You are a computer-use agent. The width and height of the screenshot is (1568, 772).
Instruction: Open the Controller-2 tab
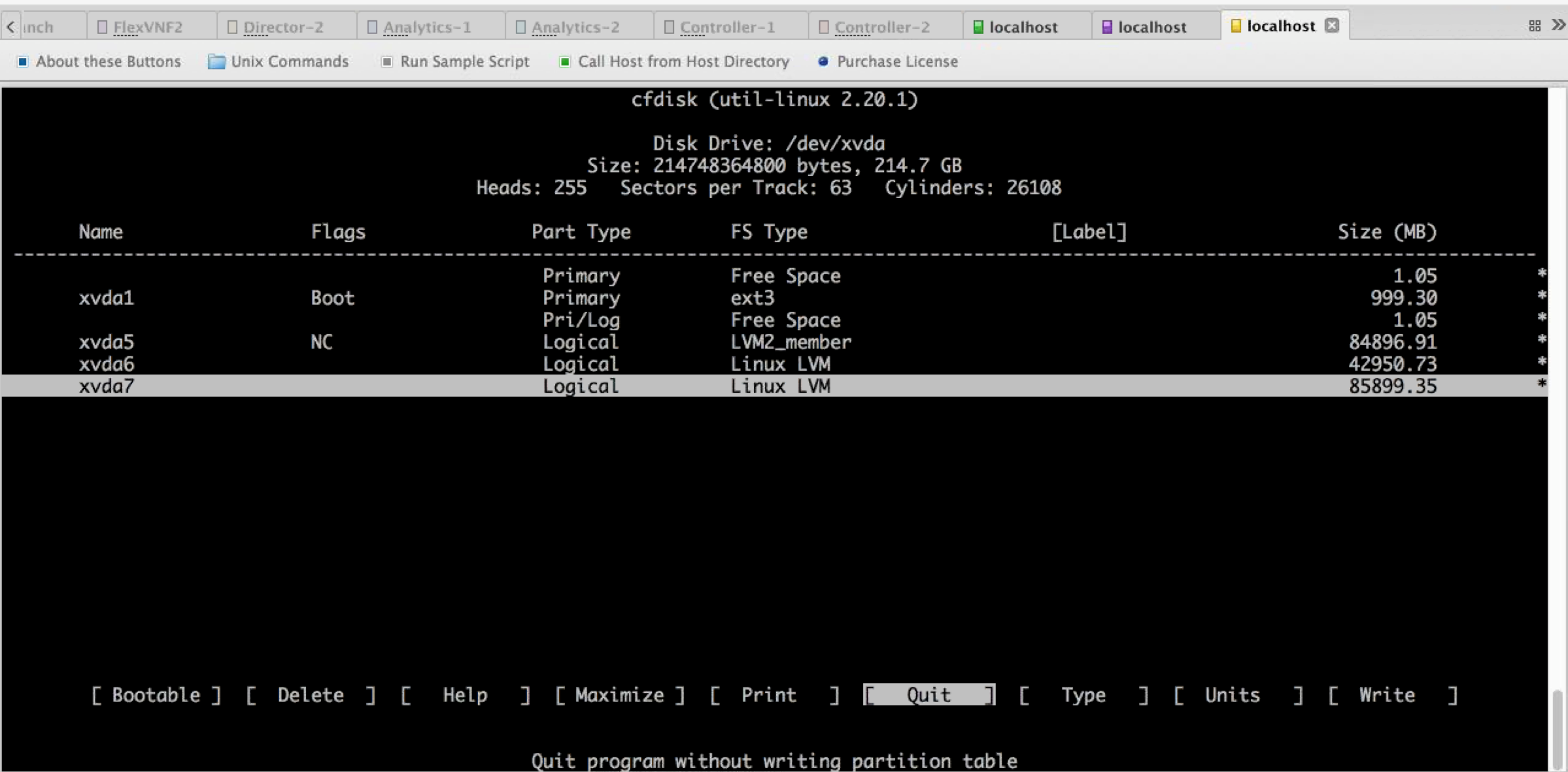point(881,27)
